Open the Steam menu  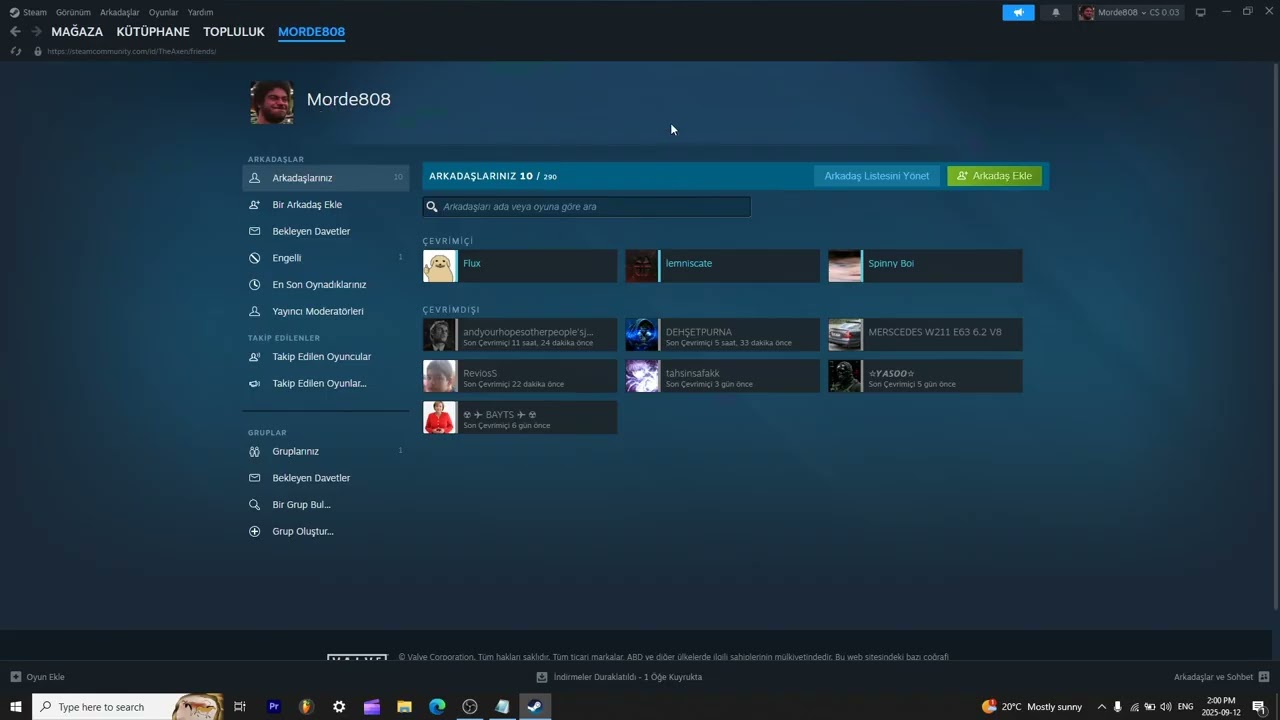click(28, 12)
